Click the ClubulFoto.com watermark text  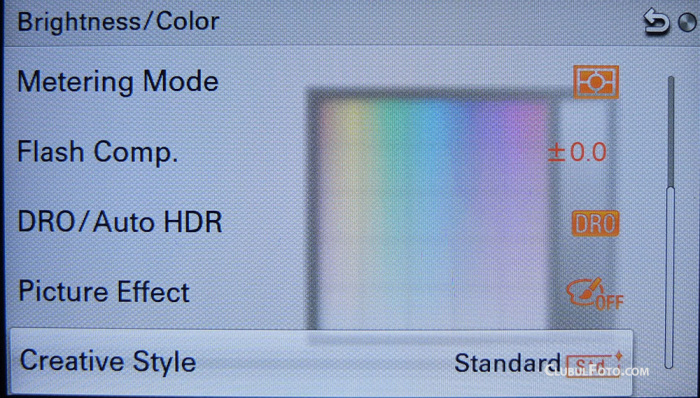596,371
